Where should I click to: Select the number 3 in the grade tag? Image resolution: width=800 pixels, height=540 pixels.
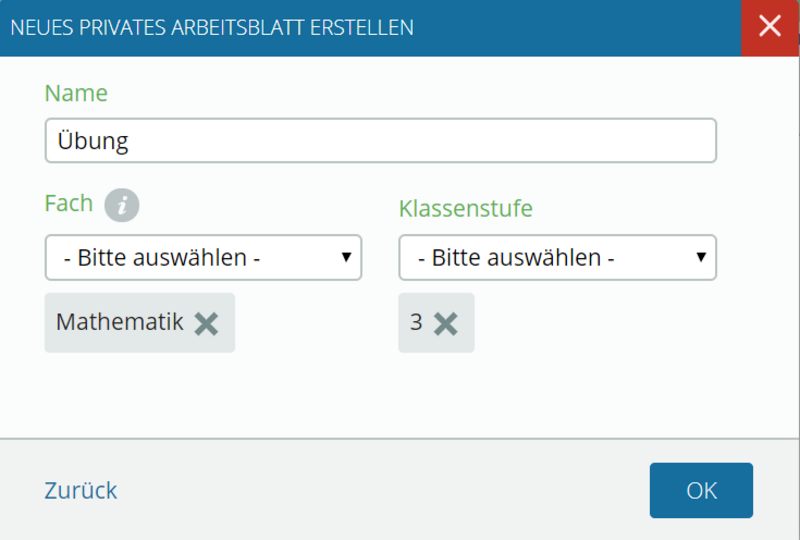[416, 322]
